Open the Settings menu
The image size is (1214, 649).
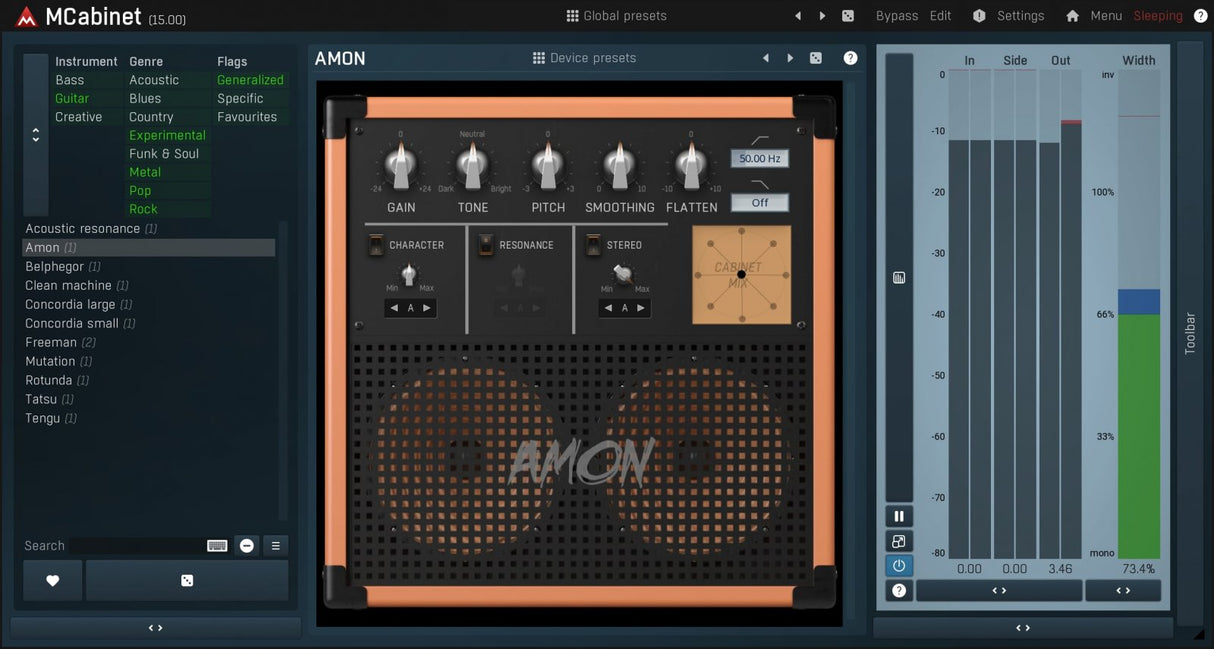pos(1019,16)
